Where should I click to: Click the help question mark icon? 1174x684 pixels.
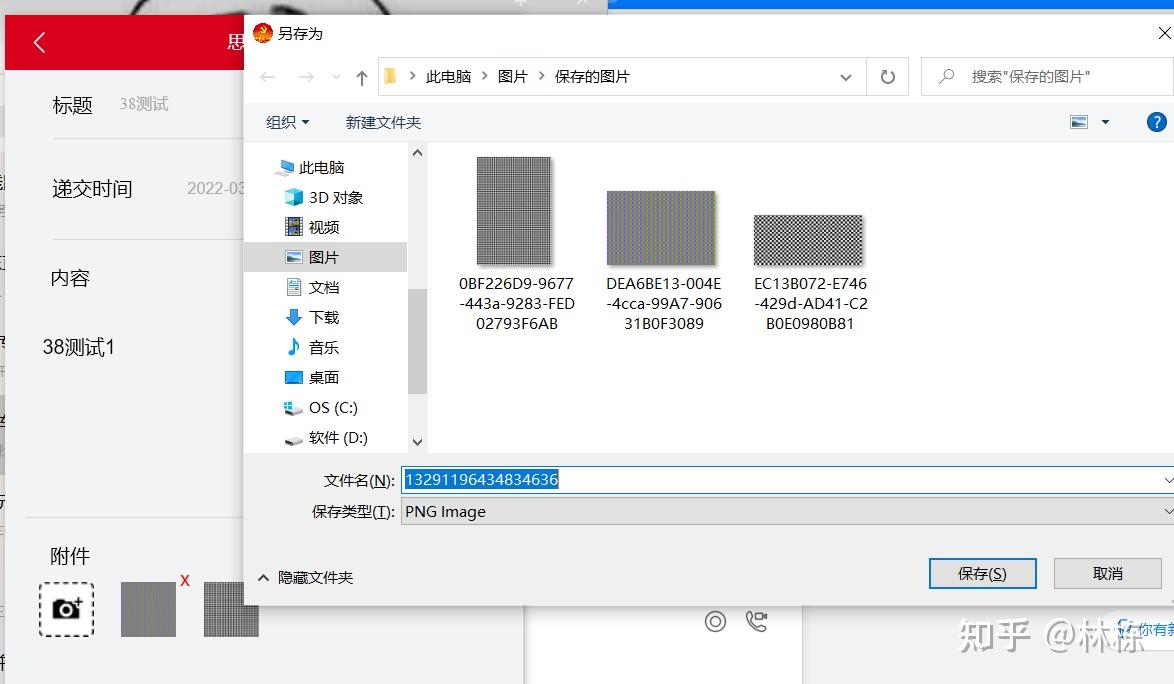[x=1156, y=121]
